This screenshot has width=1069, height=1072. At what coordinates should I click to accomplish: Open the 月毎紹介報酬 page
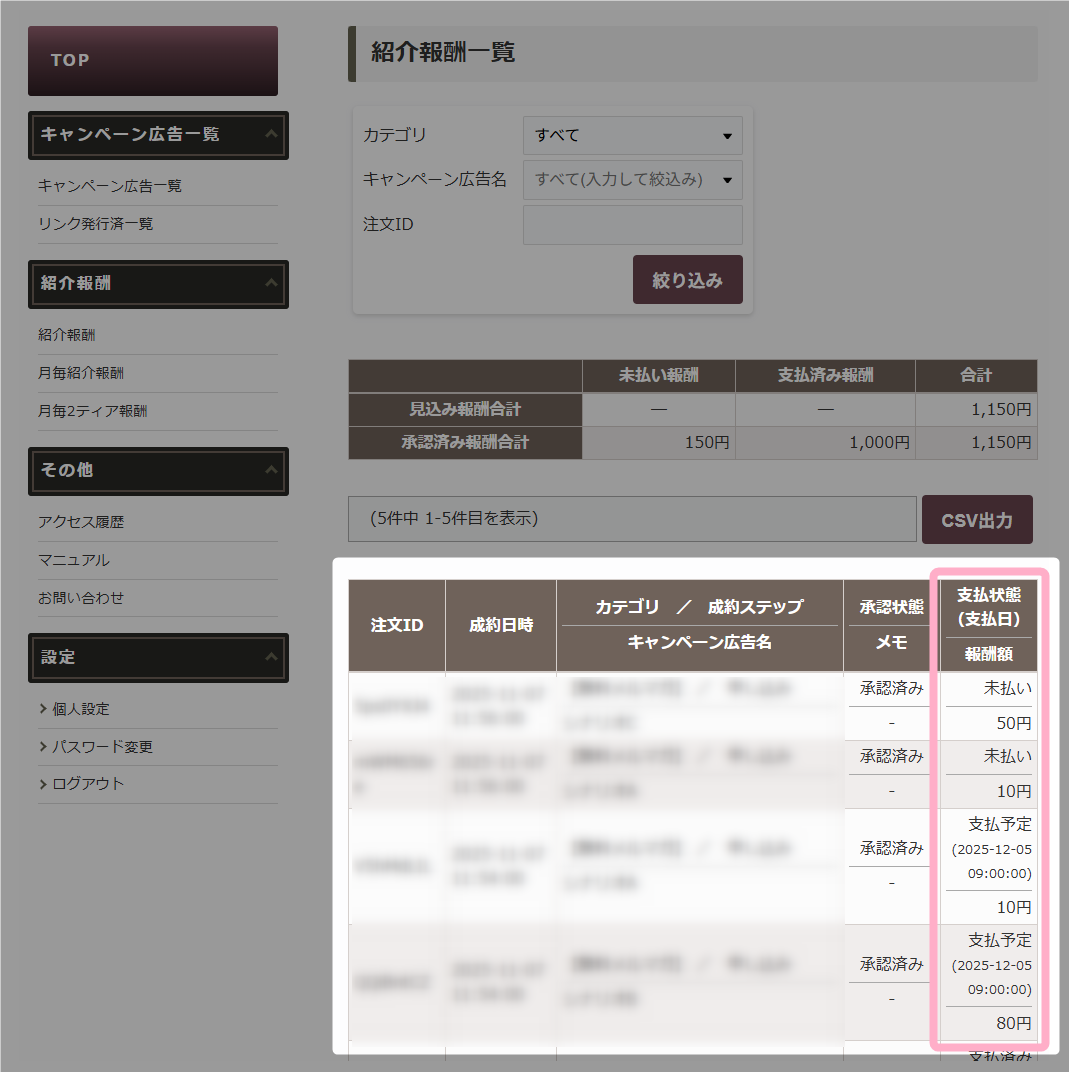[x=81, y=373]
